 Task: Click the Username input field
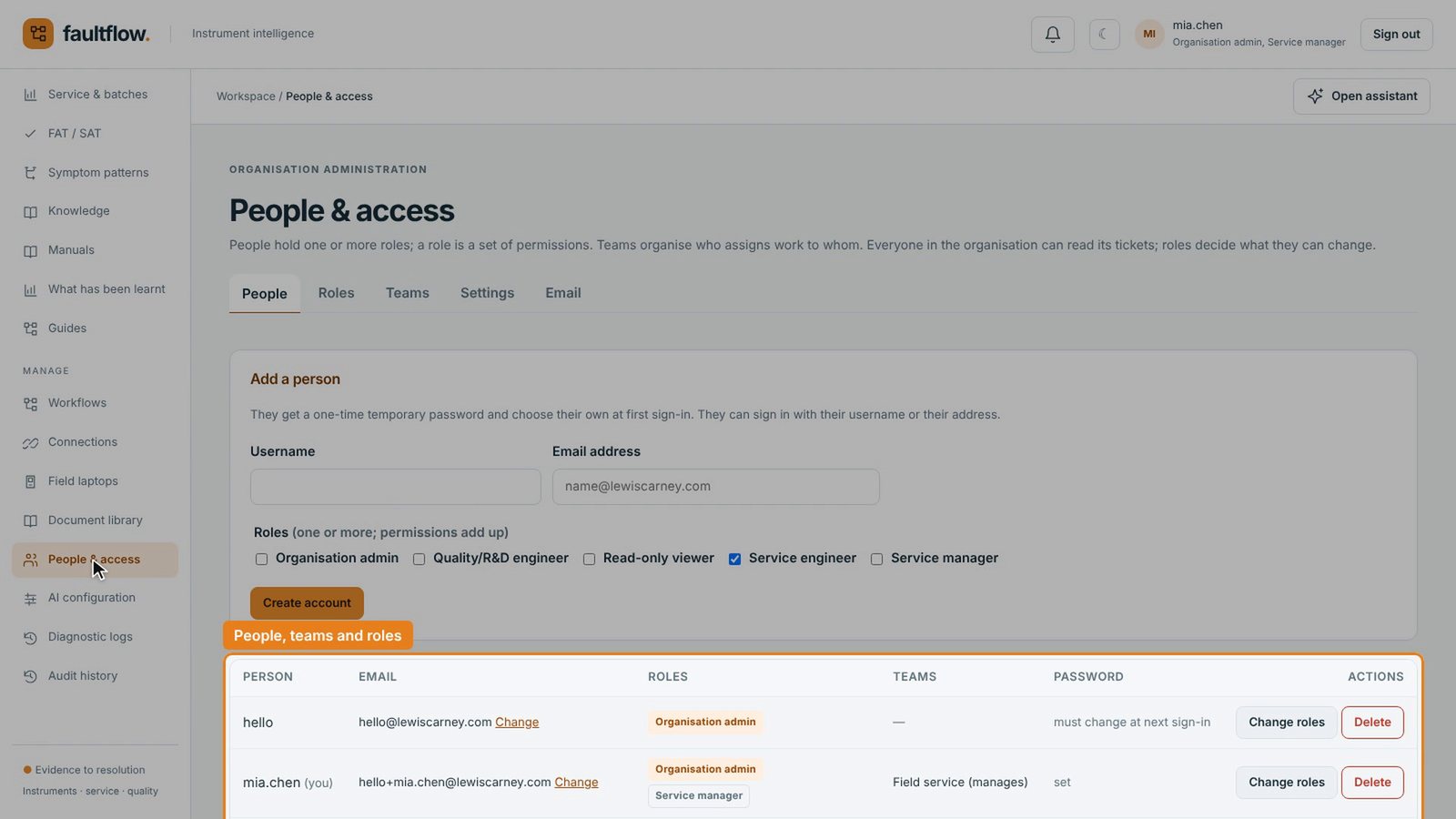395,487
